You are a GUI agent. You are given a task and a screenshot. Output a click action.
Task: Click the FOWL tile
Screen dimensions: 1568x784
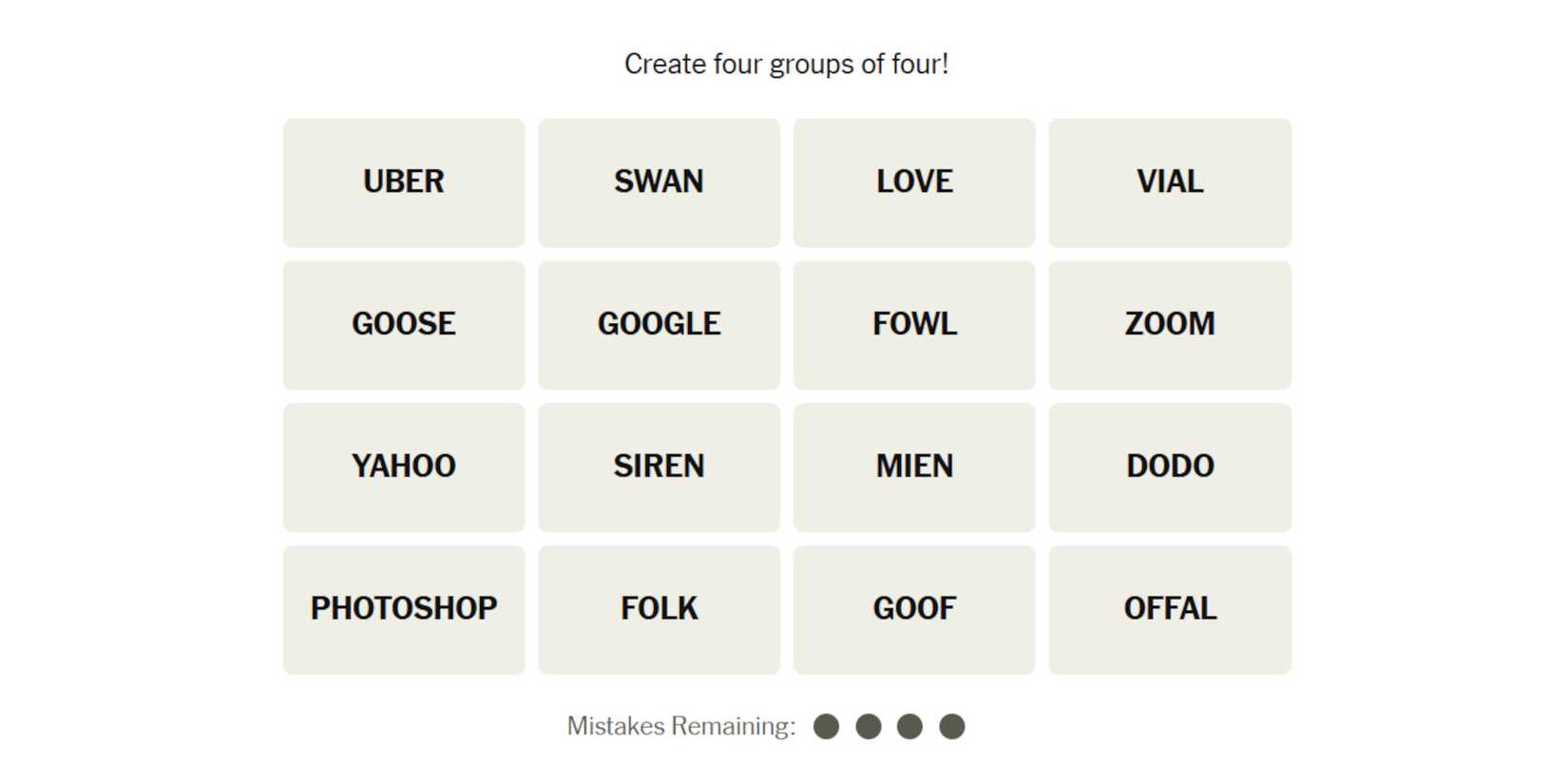914,325
